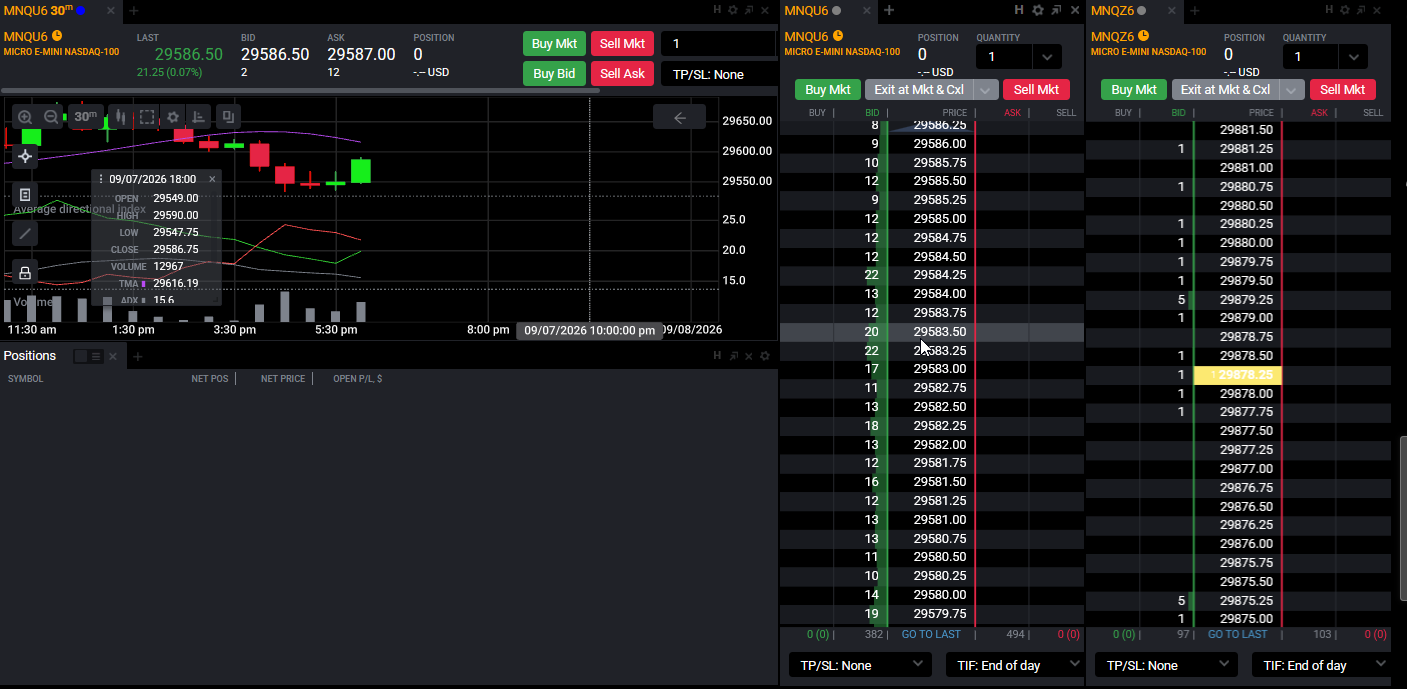1407x689 pixels.
Task: Zoom in on the MNQU6 chart
Action: click(25, 117)
